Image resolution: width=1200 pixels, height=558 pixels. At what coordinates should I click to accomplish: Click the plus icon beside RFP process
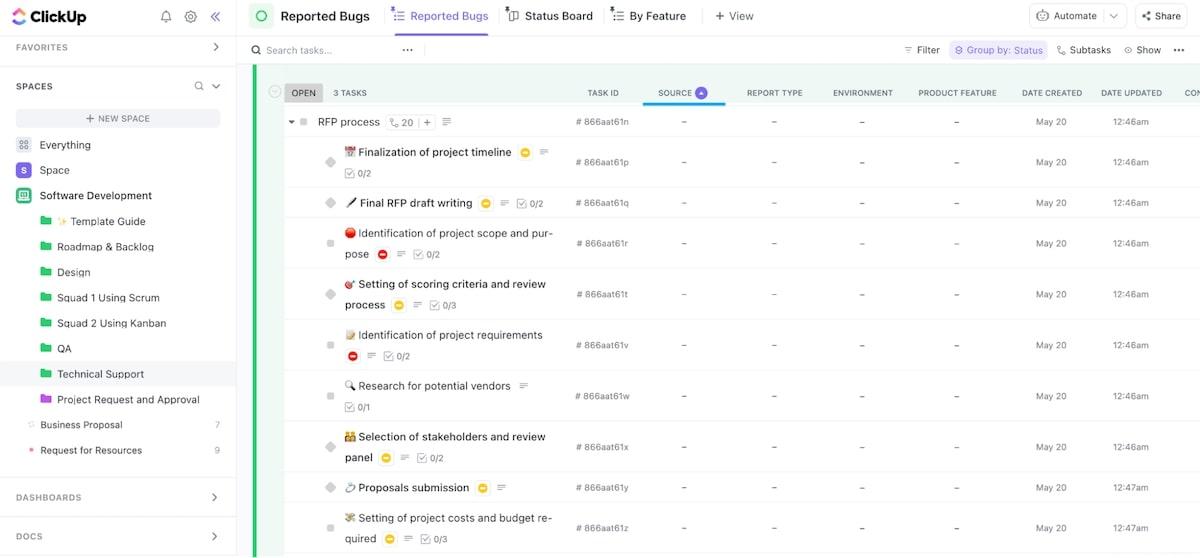click(x=427, y=122)
